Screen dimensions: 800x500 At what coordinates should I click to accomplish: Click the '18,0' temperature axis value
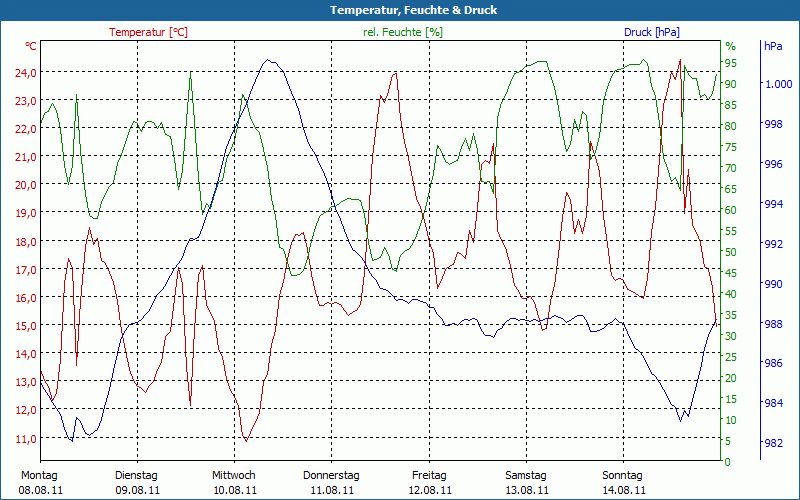click(x=26, y=242)
